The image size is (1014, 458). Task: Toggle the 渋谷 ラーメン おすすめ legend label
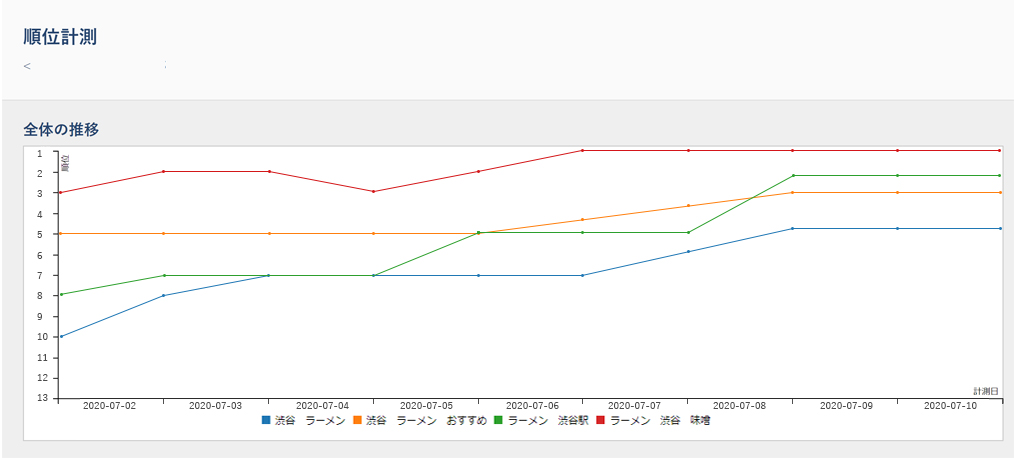[x=426, y=421]
